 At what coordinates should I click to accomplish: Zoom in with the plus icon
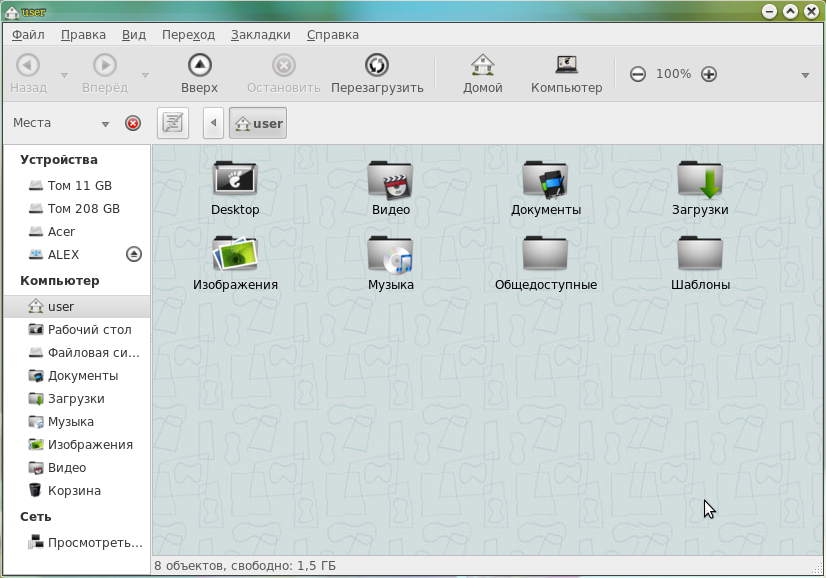click(709, 74)
